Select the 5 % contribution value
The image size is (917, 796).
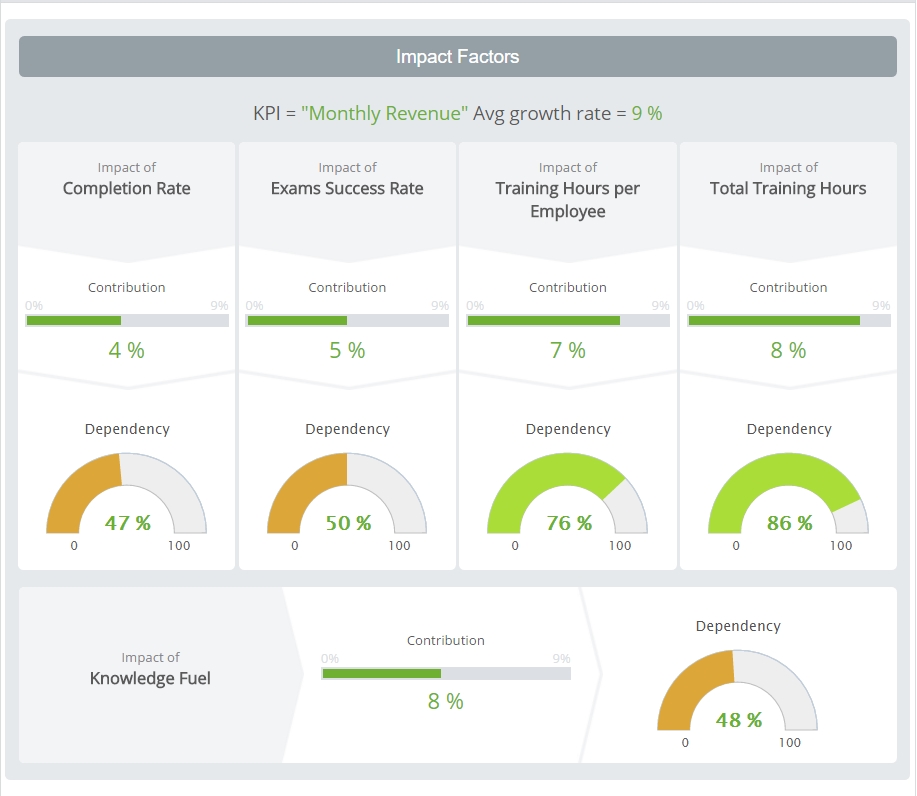tap(347, 350)
